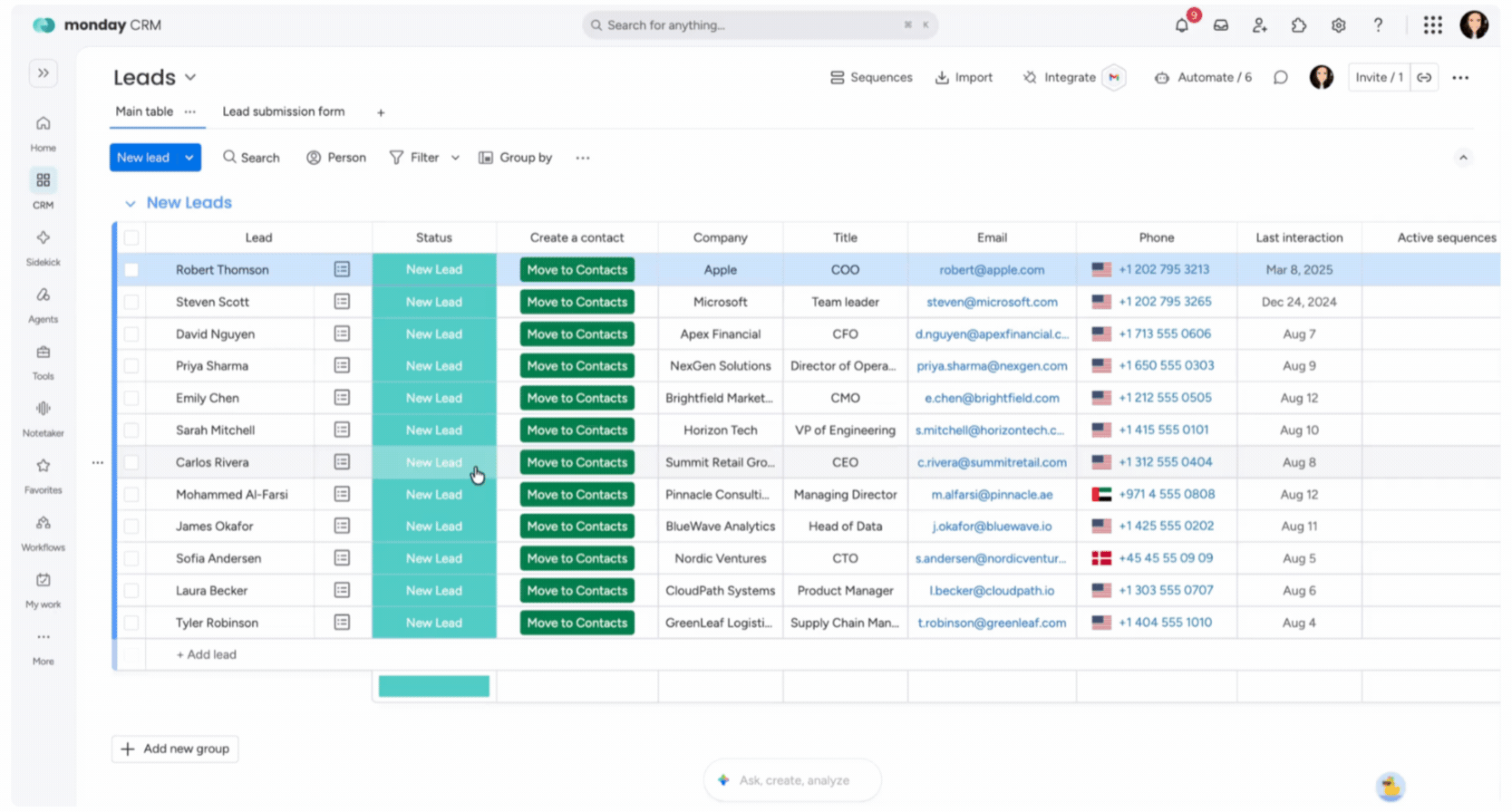Screen dimensions: 1512x812
Task: Click the New lead button
Action: click(x=143, y=158)
